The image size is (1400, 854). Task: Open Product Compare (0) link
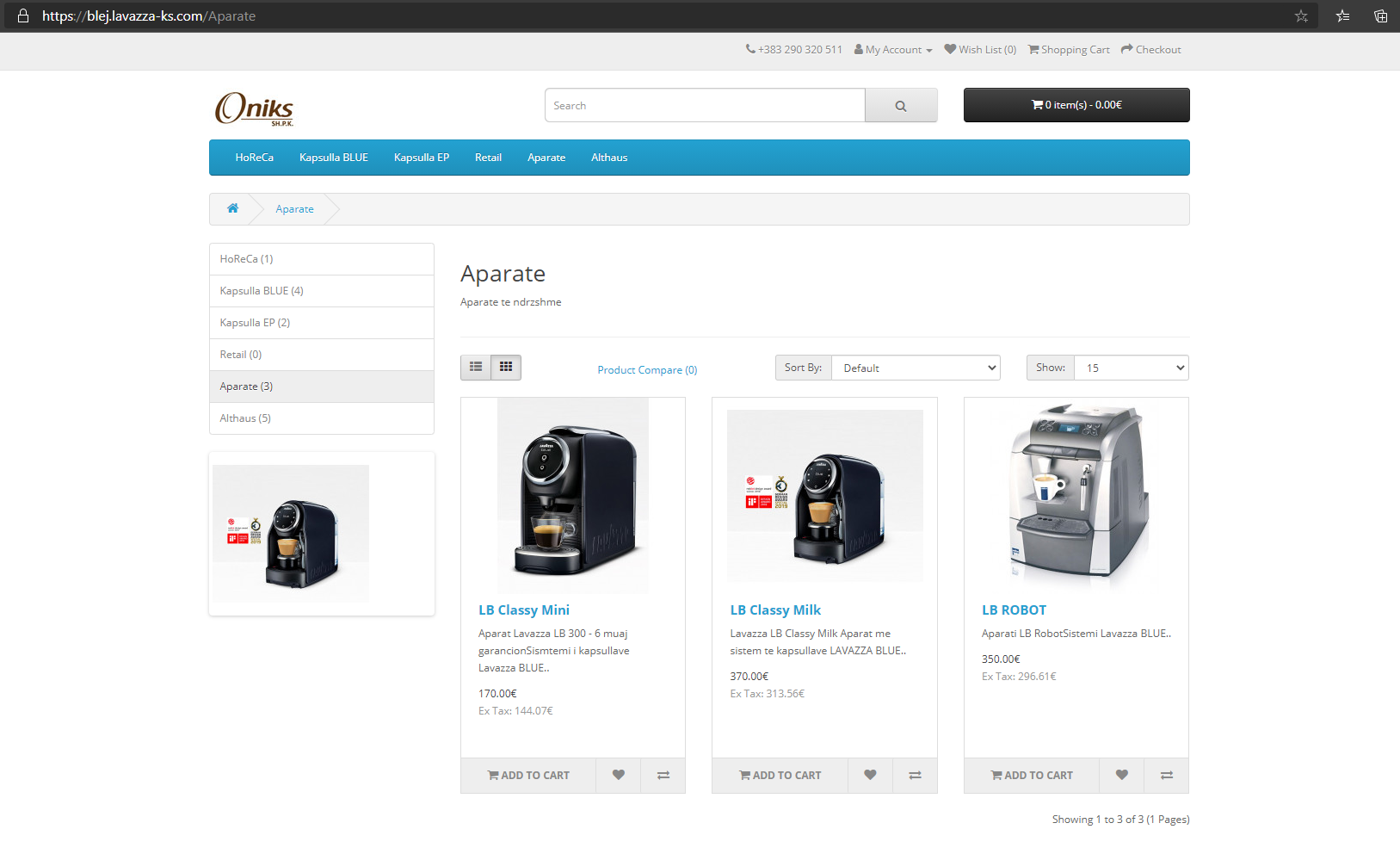pos(647,370)
